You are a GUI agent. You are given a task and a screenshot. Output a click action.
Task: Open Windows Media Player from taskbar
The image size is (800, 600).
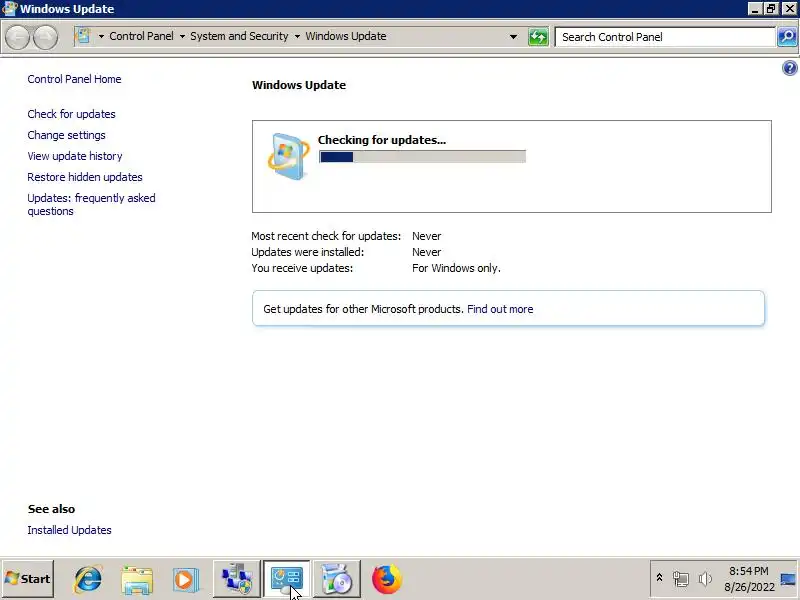coord(185,580)
